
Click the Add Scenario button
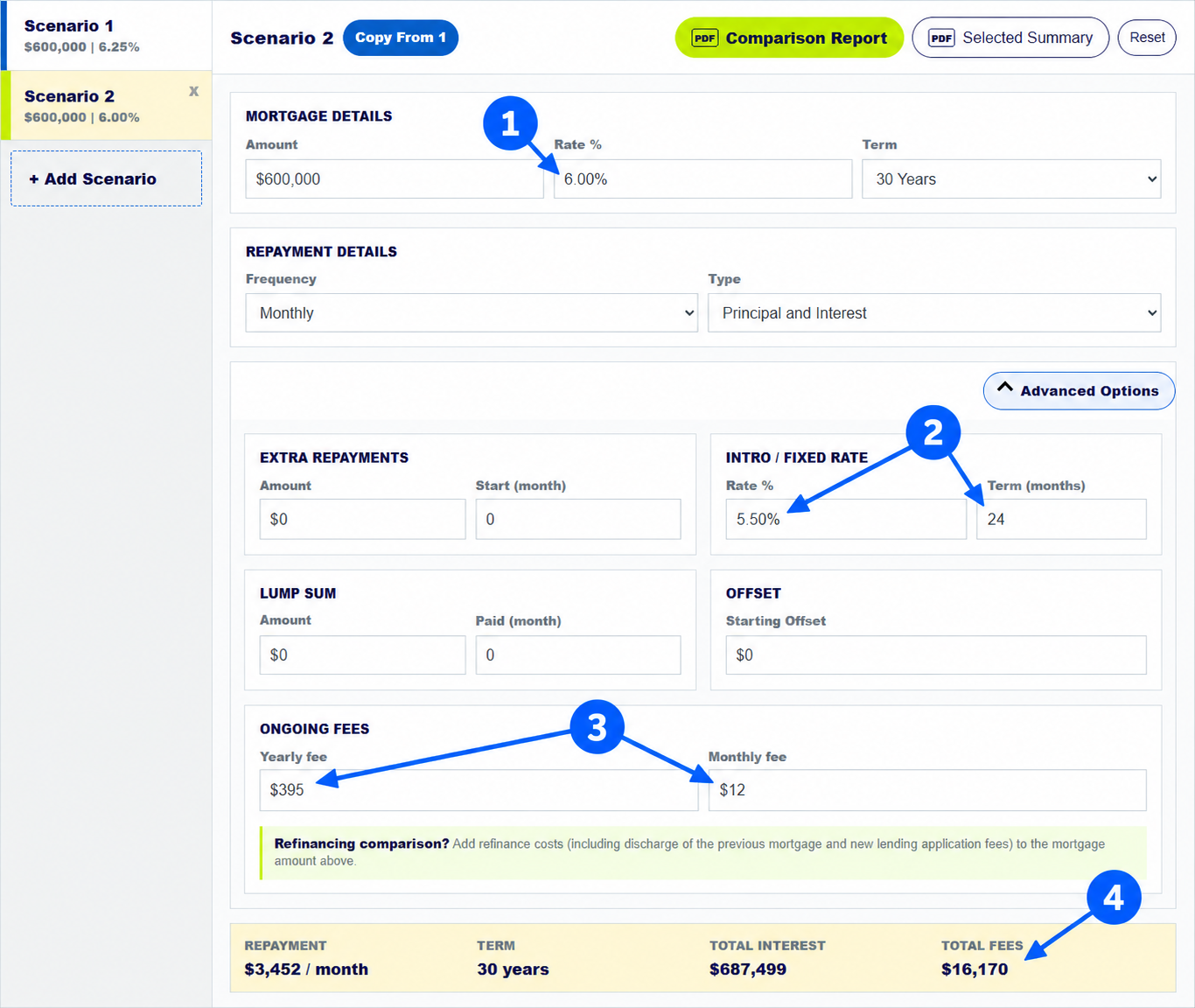[x=106, y=178]
